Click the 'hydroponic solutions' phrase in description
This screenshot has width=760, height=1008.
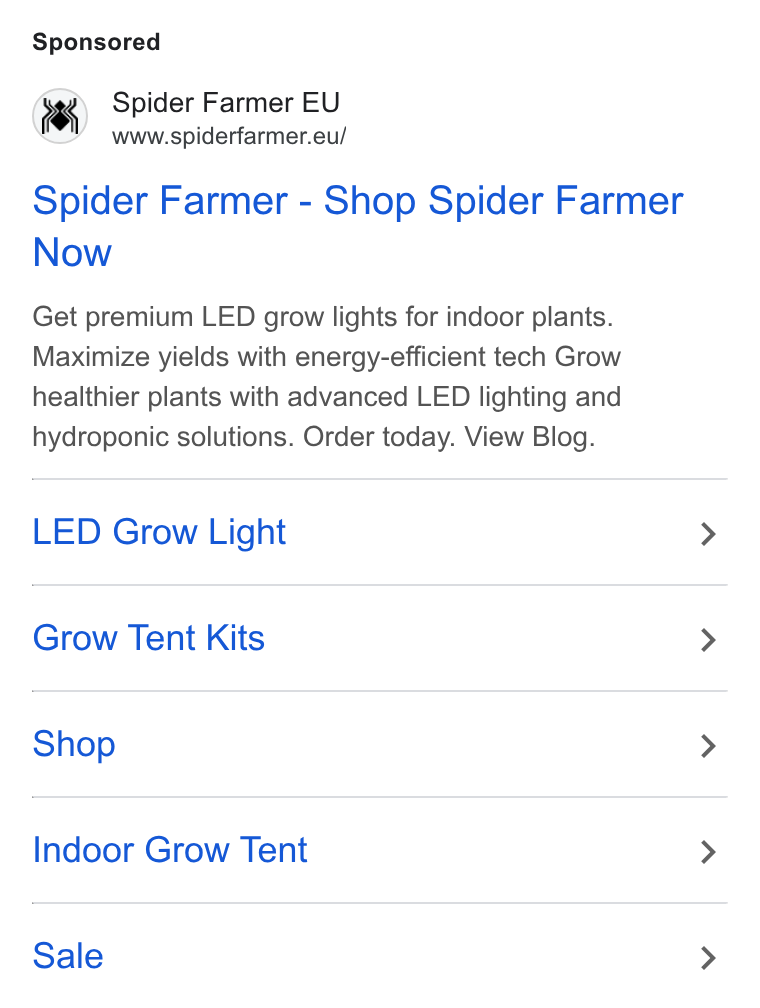[x=163, y=438]
